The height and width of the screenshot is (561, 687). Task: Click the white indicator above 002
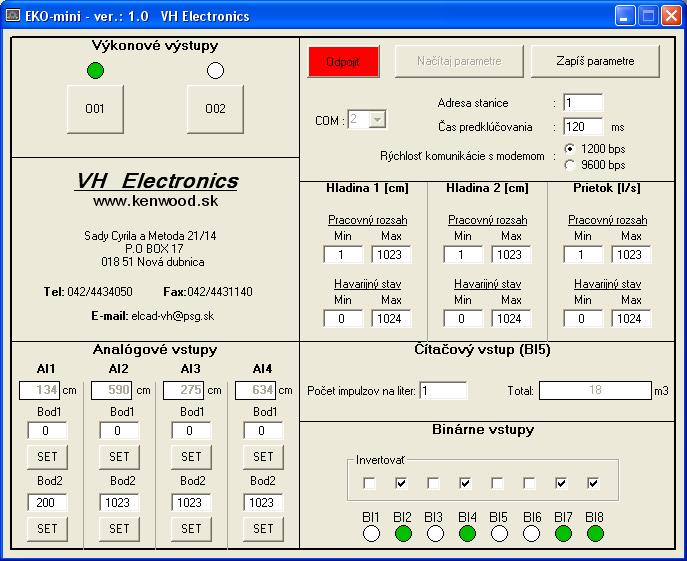(x=215, y=70)
